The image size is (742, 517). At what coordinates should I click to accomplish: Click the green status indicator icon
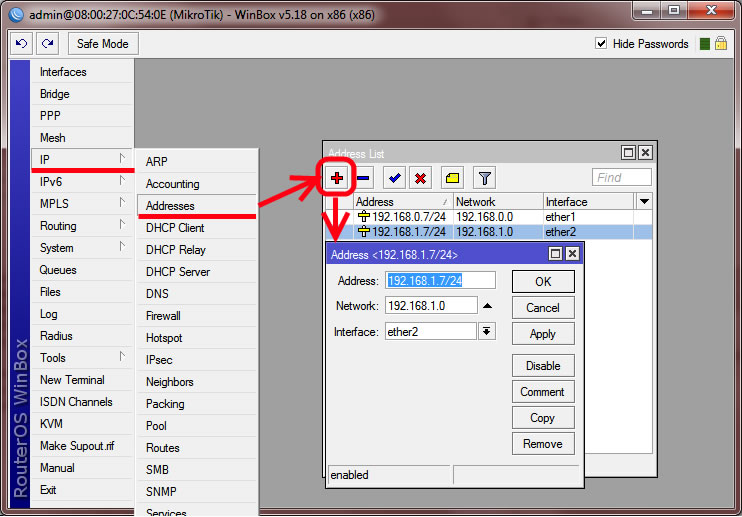point(705,44)
